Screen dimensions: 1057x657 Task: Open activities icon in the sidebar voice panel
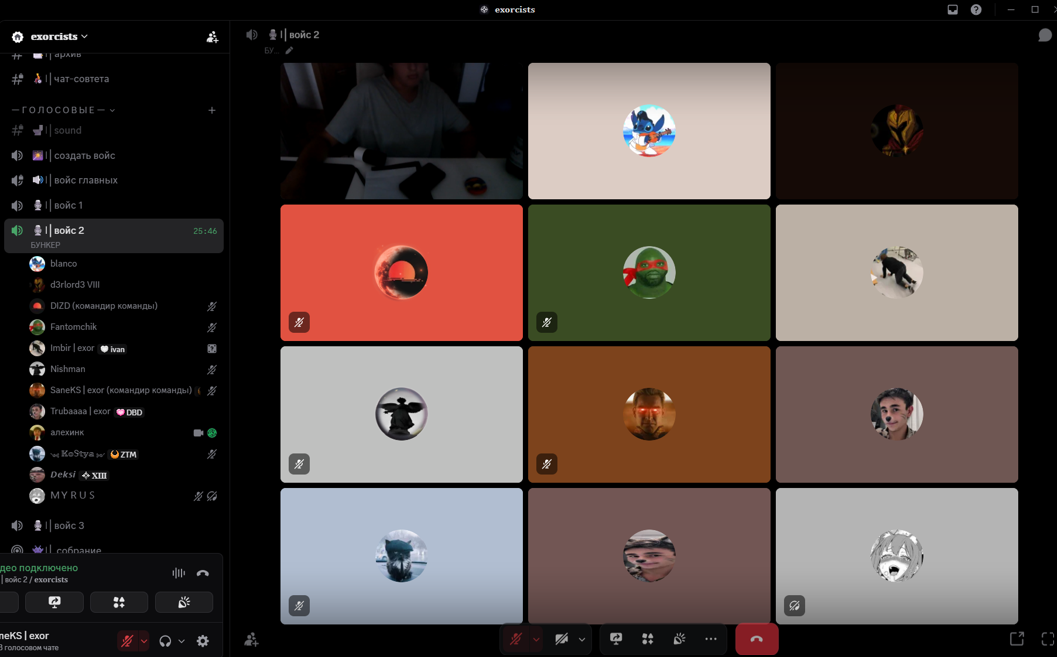(x=119, y=602)
